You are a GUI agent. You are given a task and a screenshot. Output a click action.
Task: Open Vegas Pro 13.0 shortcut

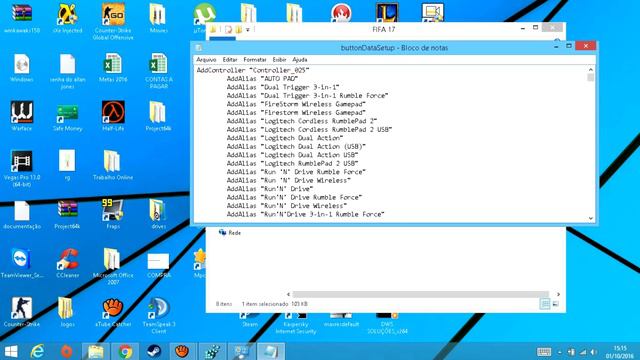22,168
